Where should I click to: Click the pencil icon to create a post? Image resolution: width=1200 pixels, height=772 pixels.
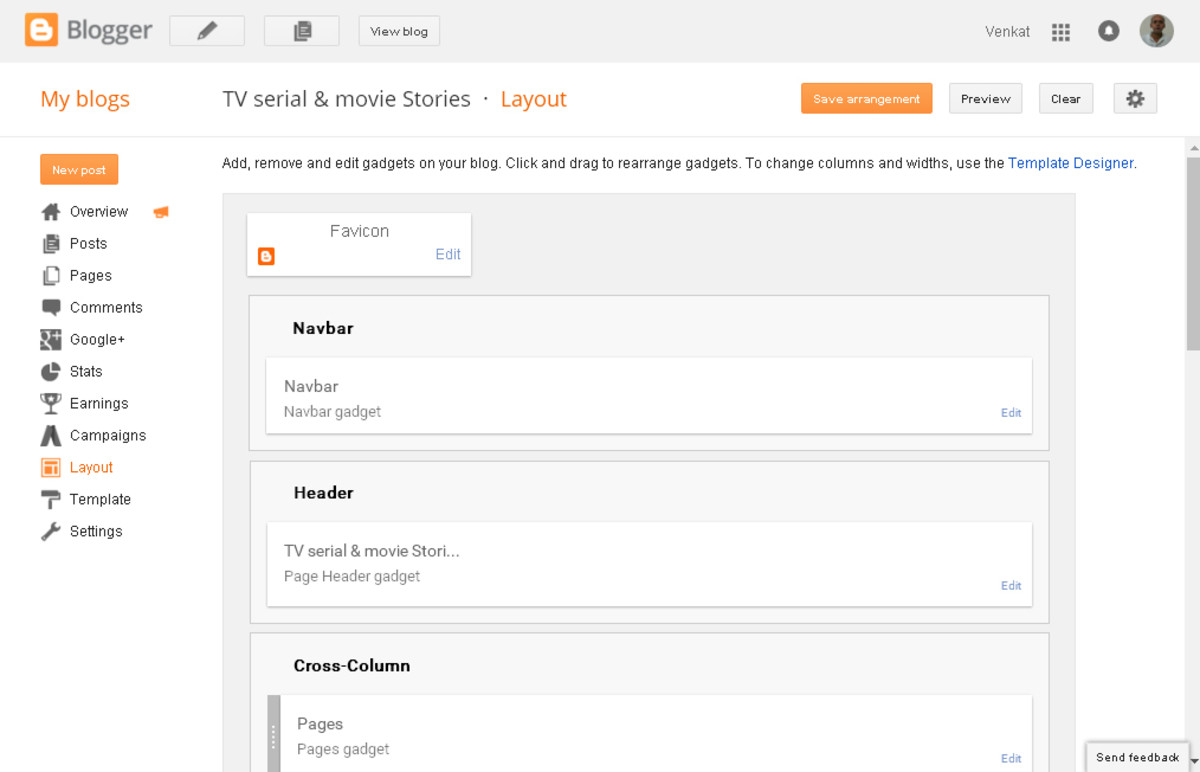pos(207,31)
